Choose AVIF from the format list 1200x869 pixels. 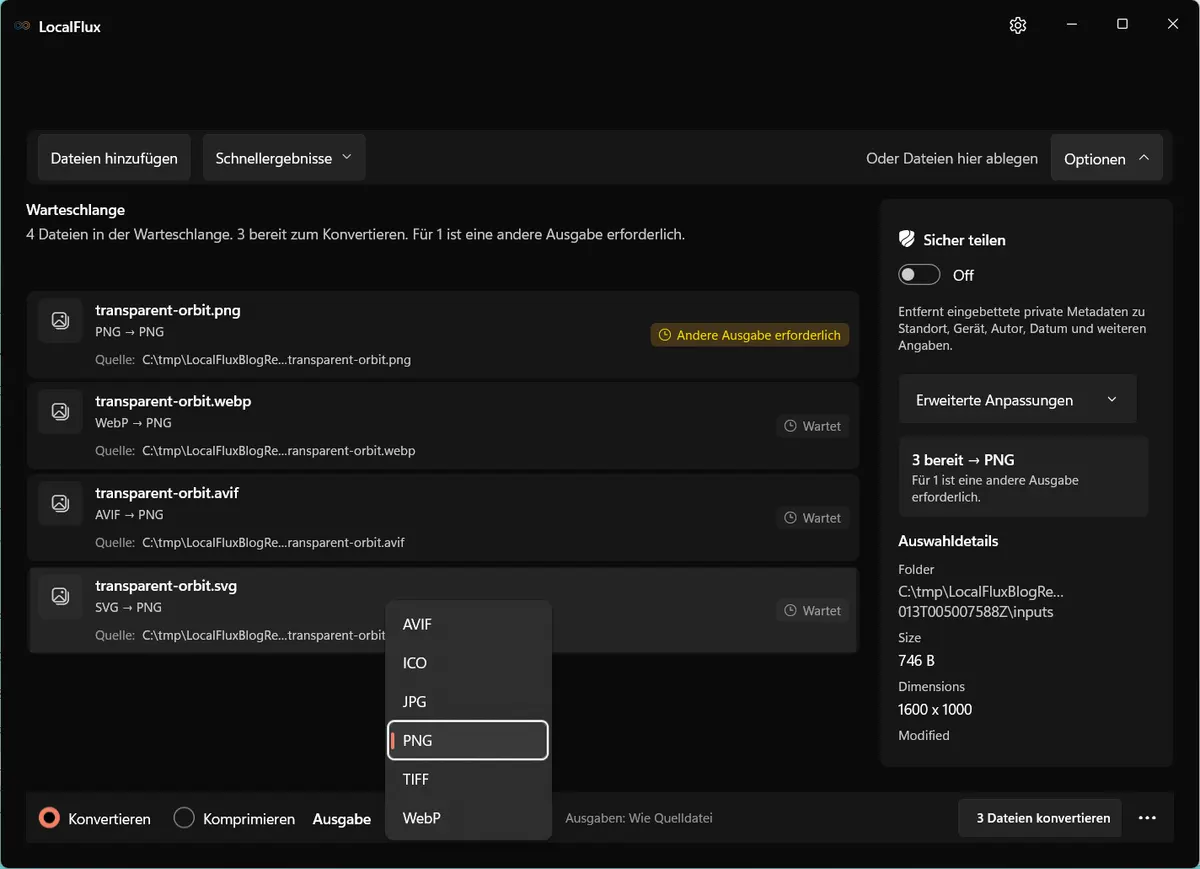pyautogui.click(x=468, y=624)
